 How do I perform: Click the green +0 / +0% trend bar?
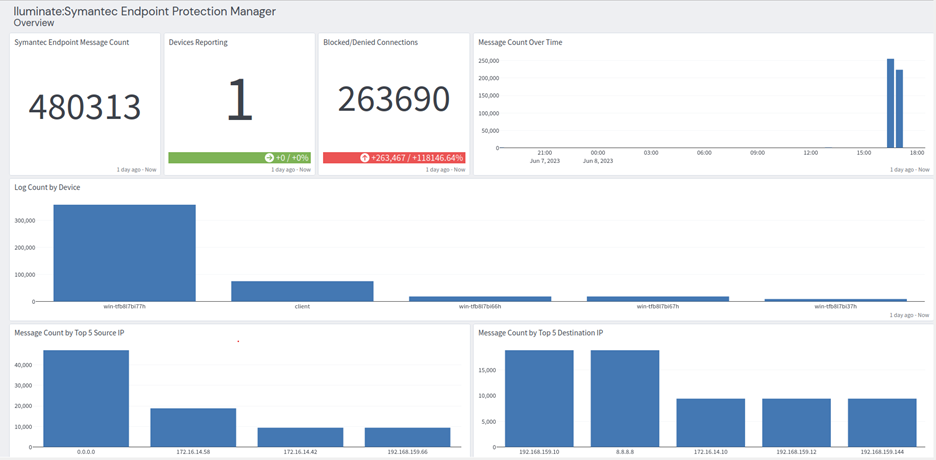tap(239, 158)
